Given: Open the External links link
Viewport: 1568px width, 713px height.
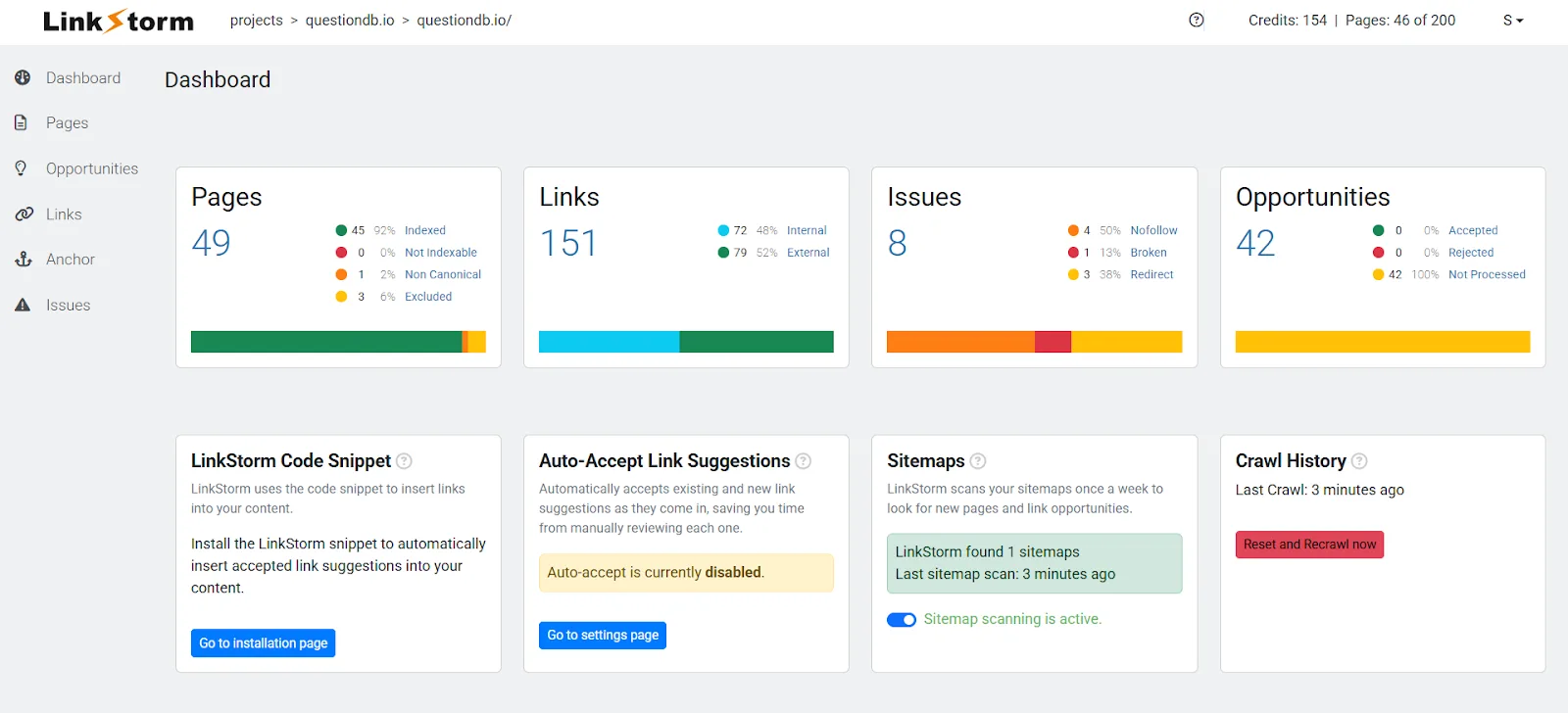Looking at the screenshot, I should click(x=808, y=253).
